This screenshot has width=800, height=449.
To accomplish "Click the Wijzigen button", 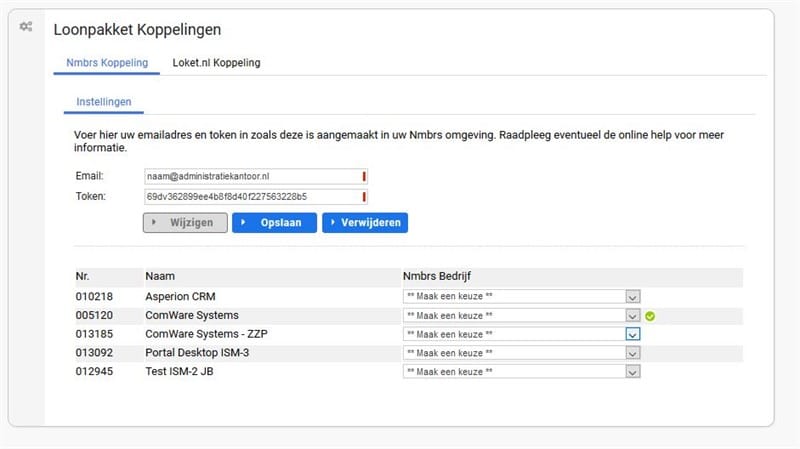I will (x=185, y=222).
